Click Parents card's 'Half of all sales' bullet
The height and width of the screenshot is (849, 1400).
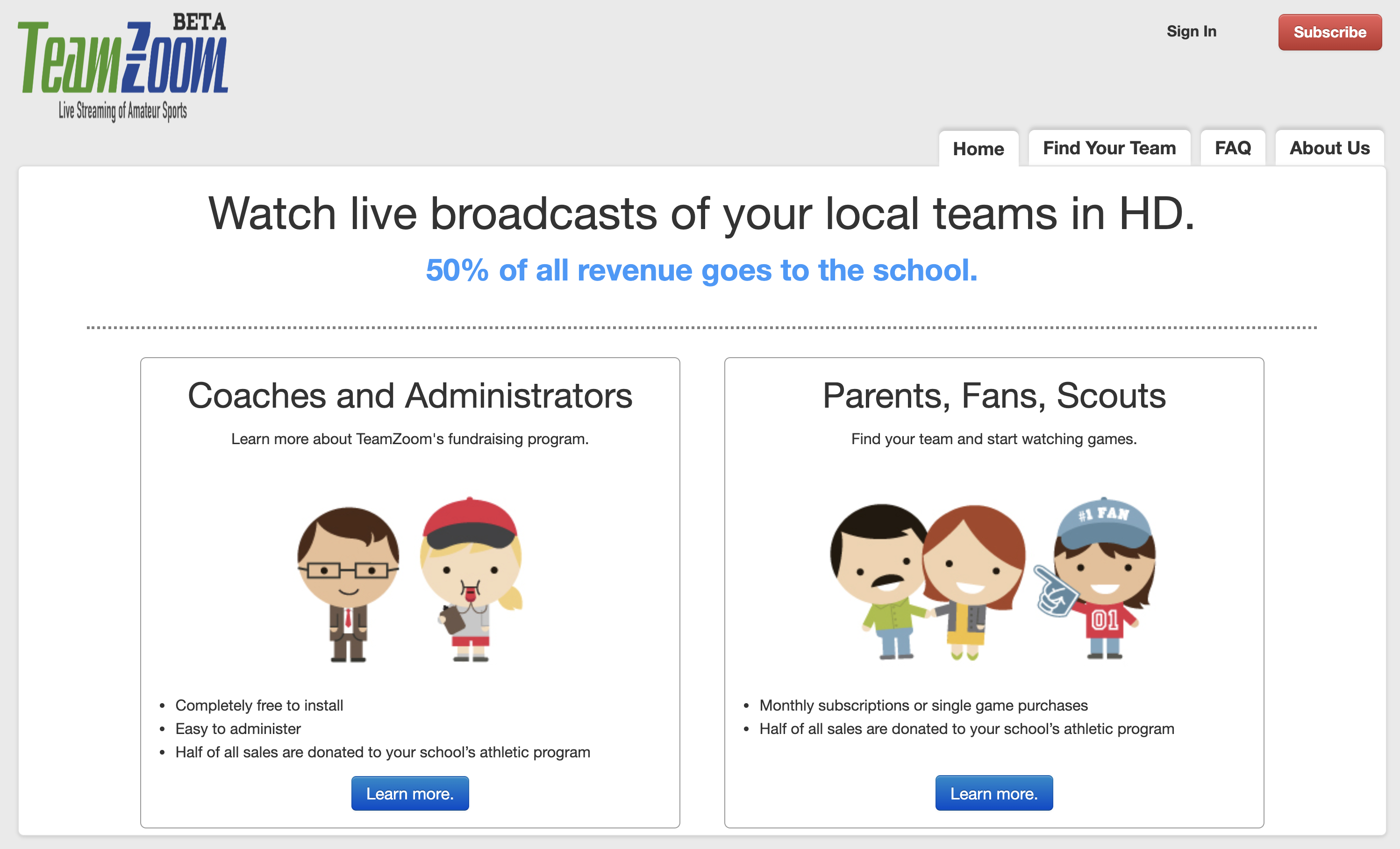(x=966, y=728)
